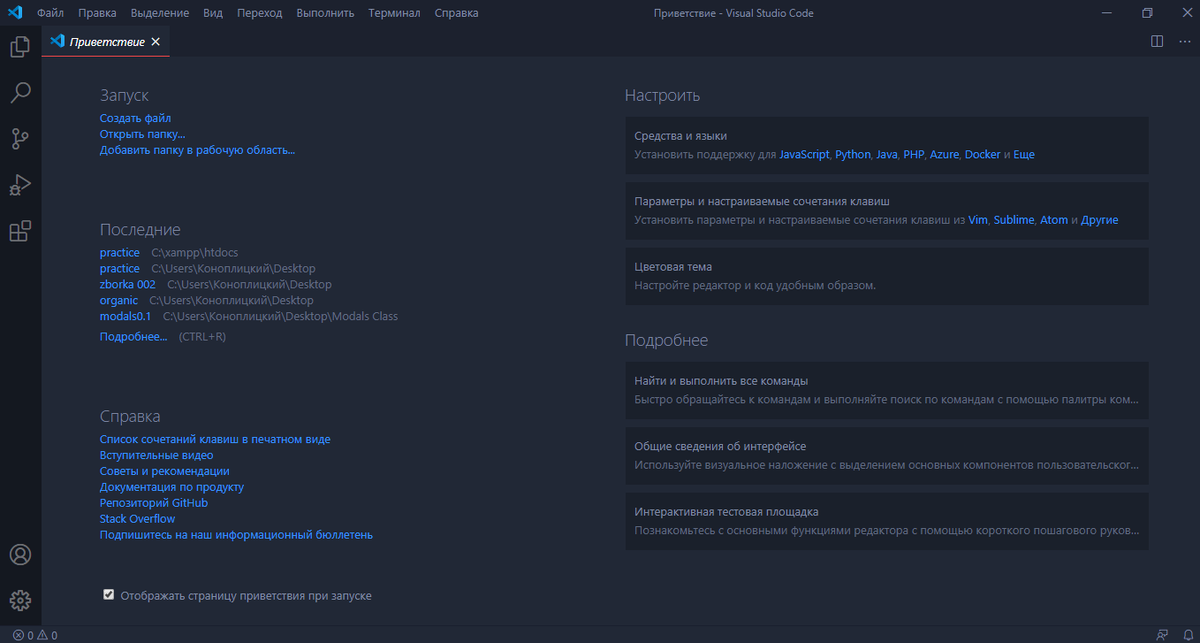The image size is (1200, 643).
Task: Open the Stack Overflow help link
Action: click(136, 518)
